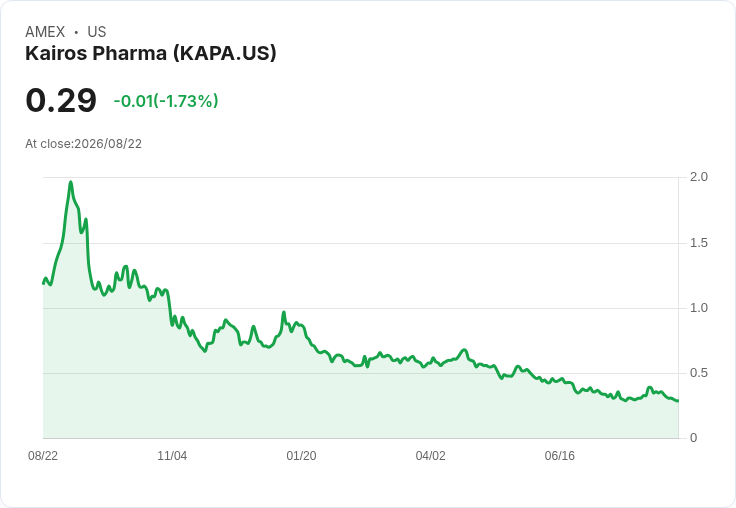Click the -0.01(-1.73%) price change
The width and height of the screenshot is (736, 508).
pos(166,101)
